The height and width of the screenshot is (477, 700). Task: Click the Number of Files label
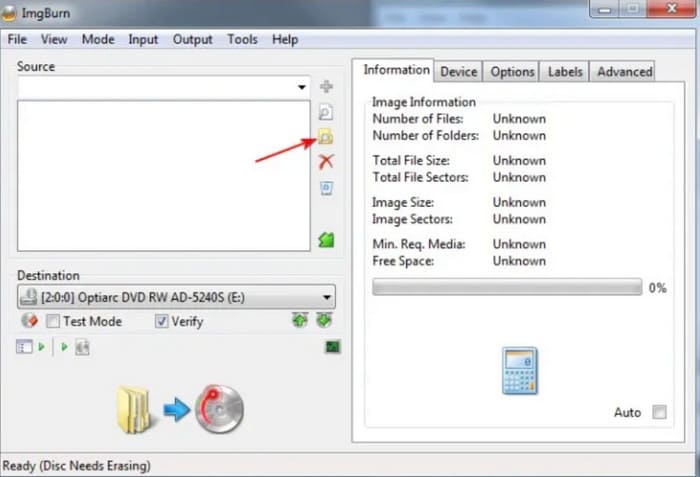point(418,119)
